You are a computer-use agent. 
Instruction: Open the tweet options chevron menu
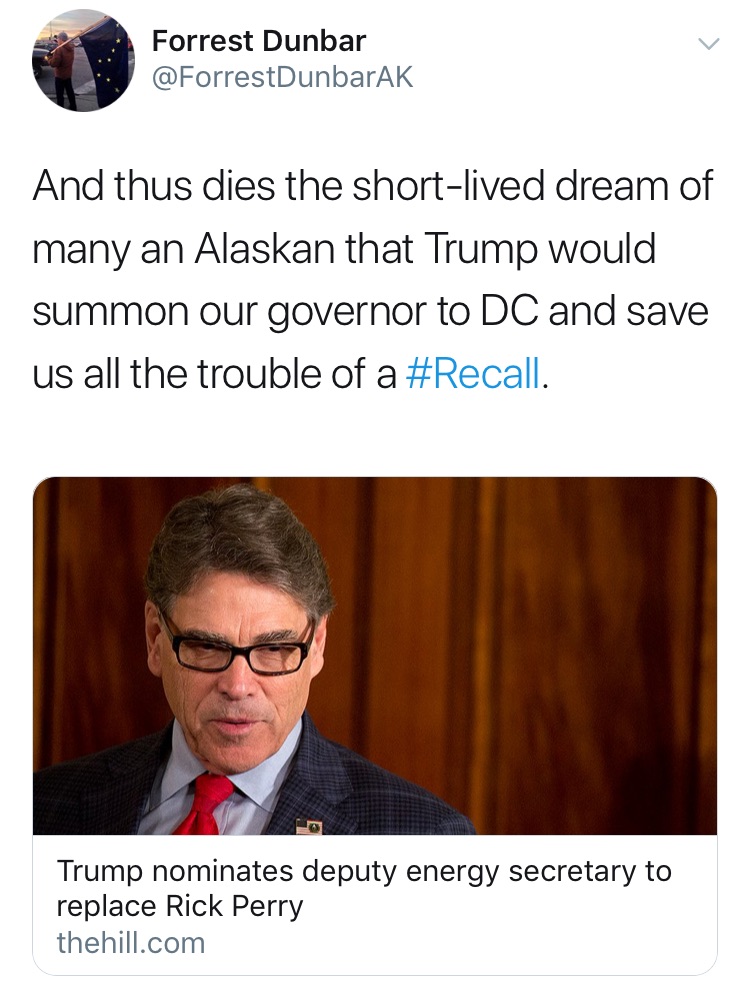(708, 44)
